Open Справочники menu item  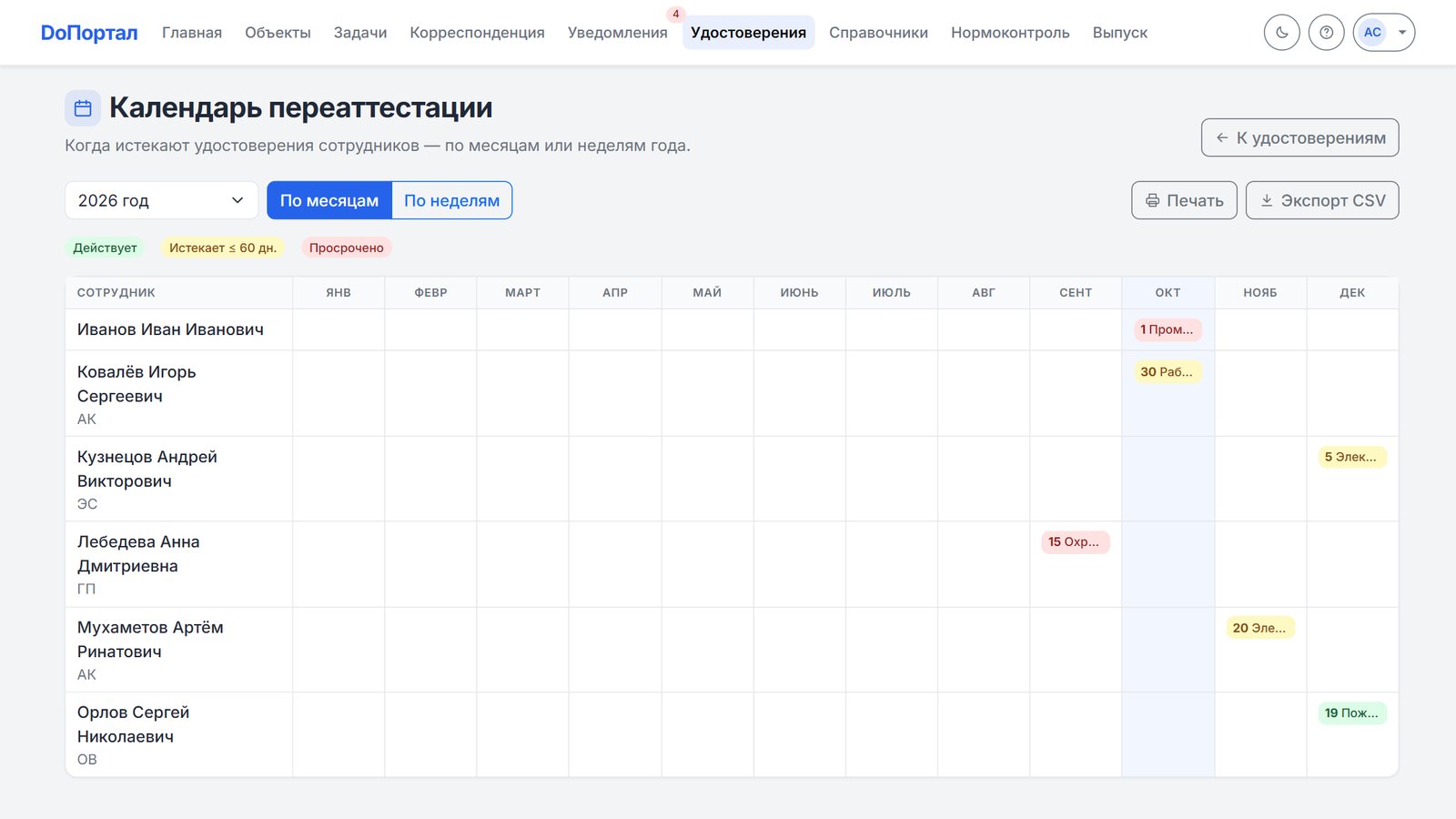(878, 33)
